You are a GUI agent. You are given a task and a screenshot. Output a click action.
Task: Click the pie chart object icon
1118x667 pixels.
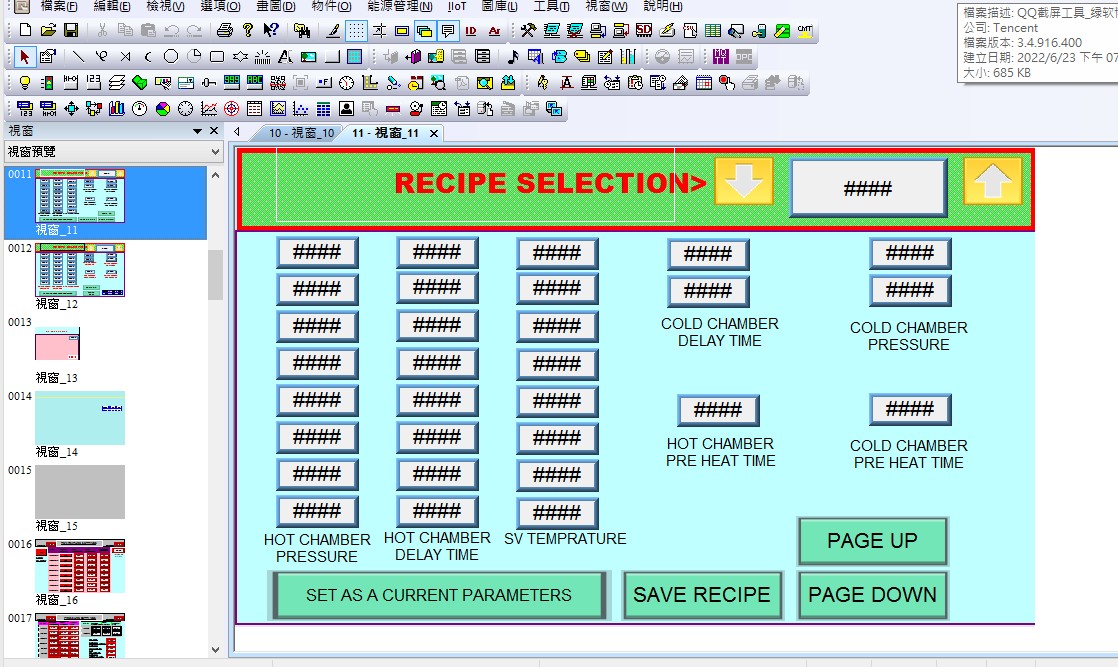point(162,108)
